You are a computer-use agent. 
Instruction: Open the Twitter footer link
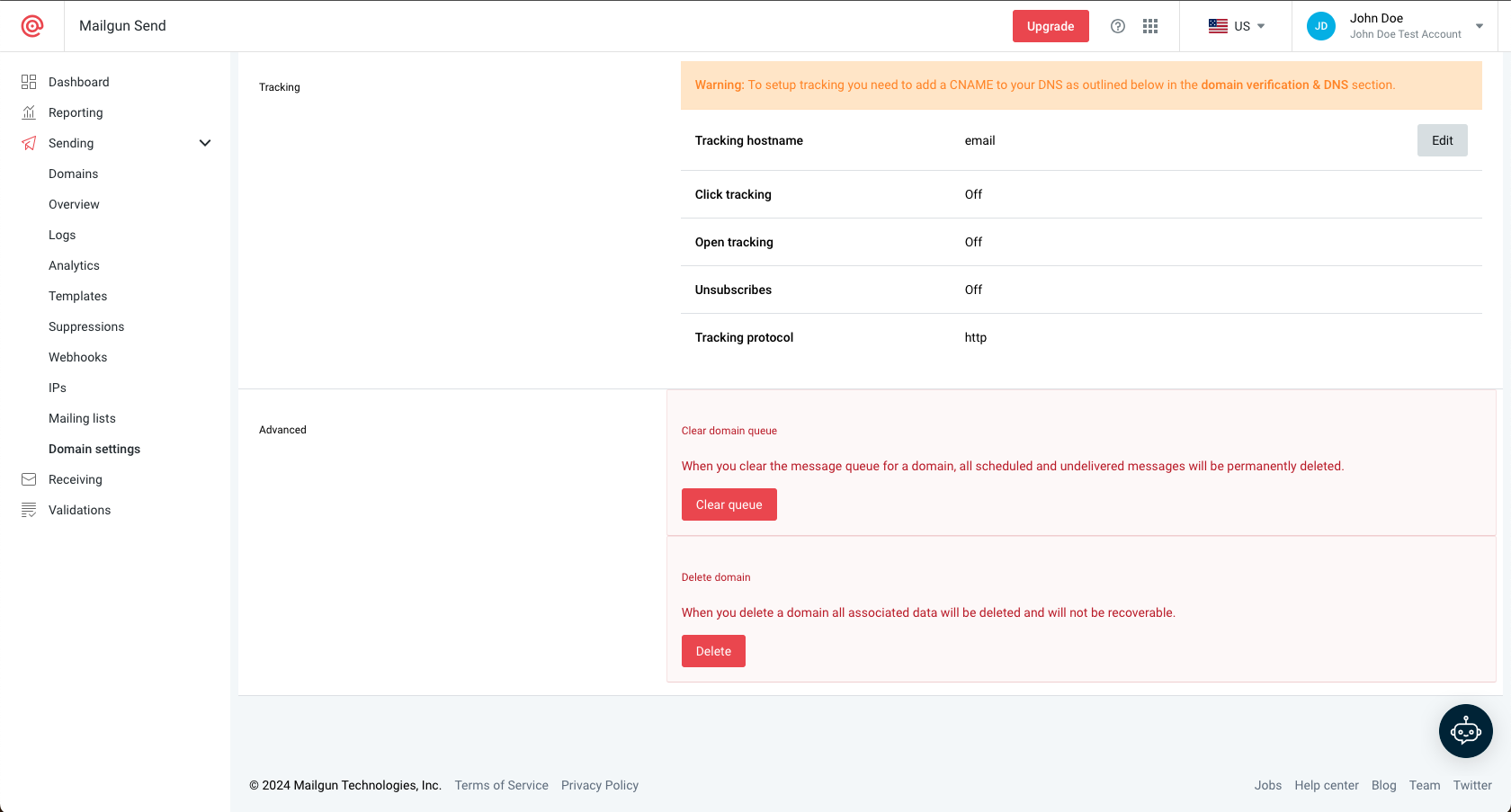[x=1472, y=785]
